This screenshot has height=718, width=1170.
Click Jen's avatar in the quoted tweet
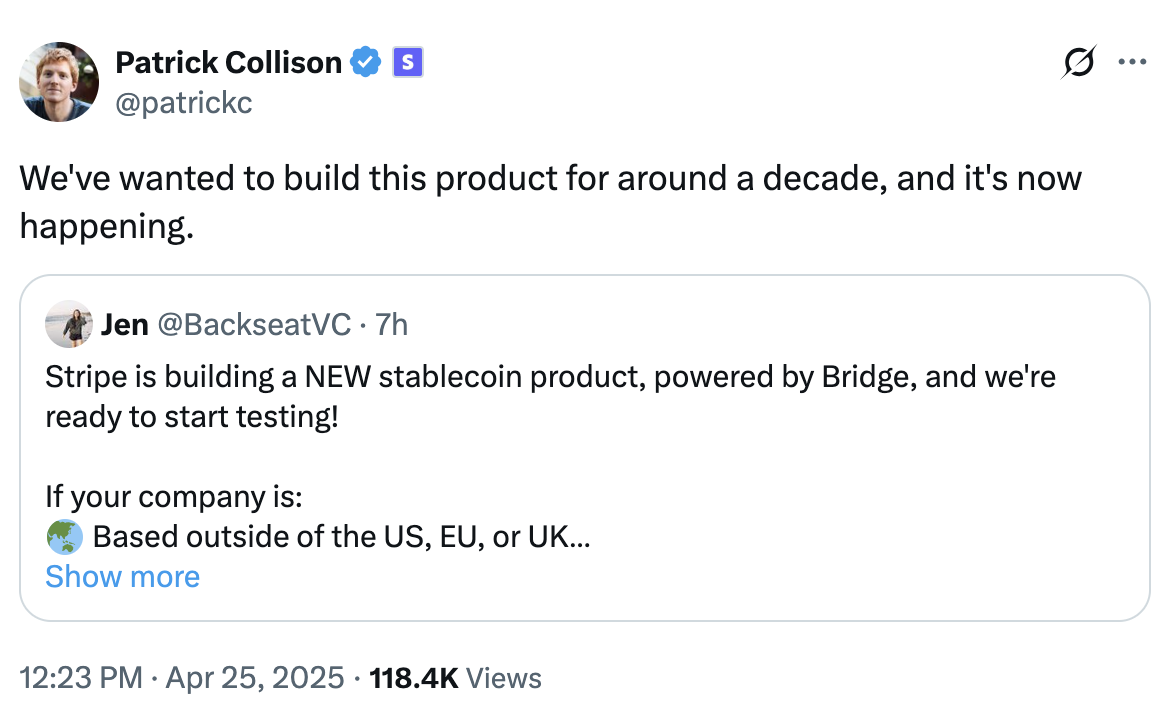pos(68,324)
